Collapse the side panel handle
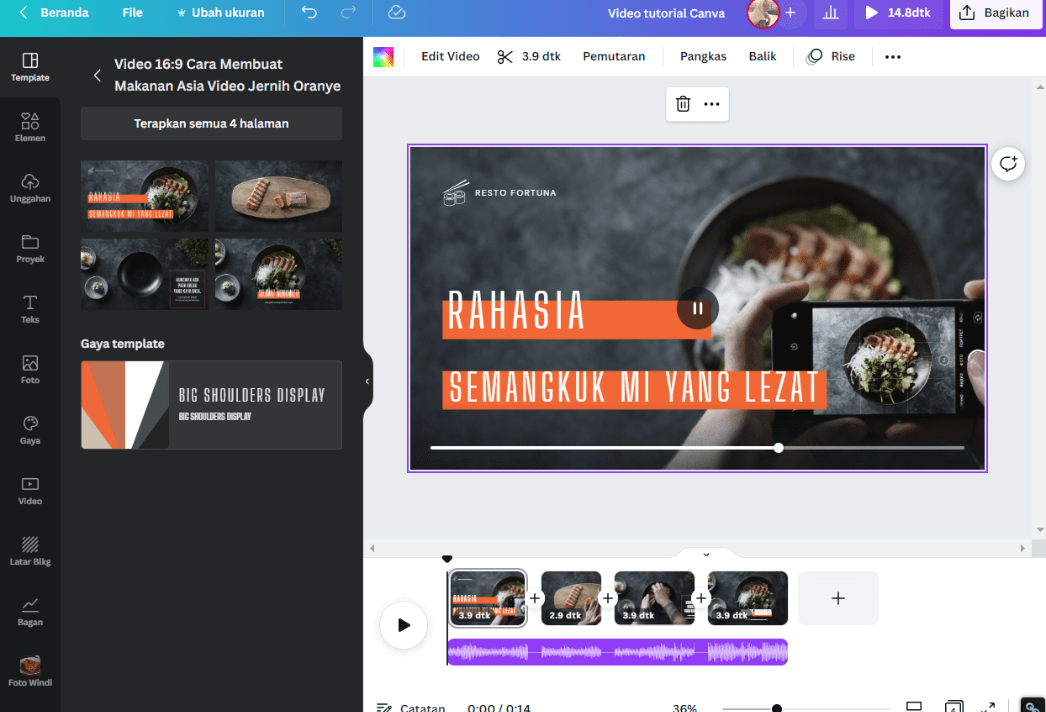This screenshot has height=712, width=1046. [x=367, y=381]
